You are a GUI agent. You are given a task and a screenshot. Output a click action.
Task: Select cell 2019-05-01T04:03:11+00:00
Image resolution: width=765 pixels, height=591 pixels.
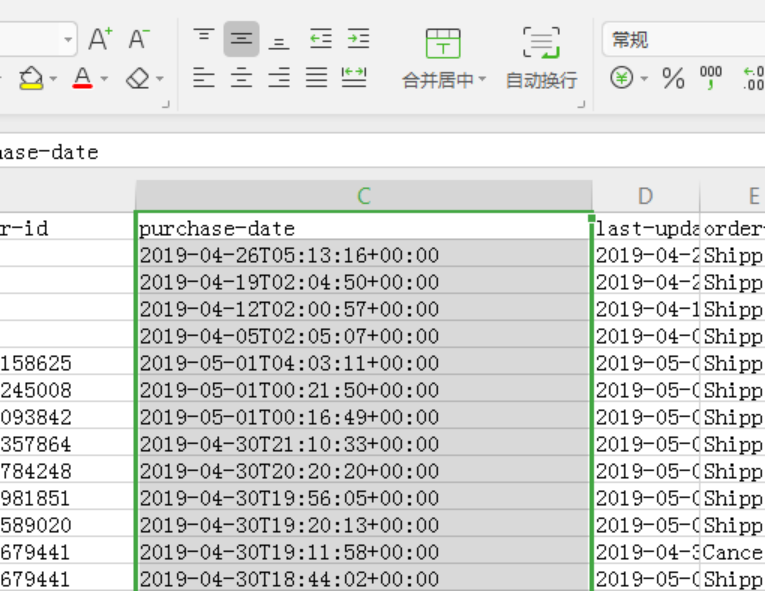363,363
